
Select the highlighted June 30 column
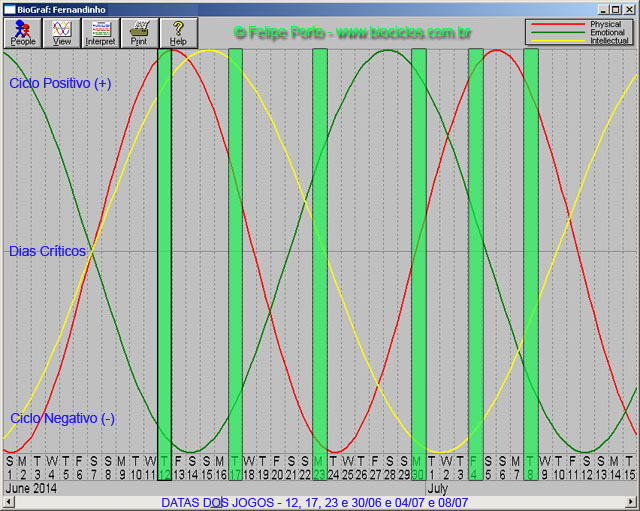[x=419, y=264]
